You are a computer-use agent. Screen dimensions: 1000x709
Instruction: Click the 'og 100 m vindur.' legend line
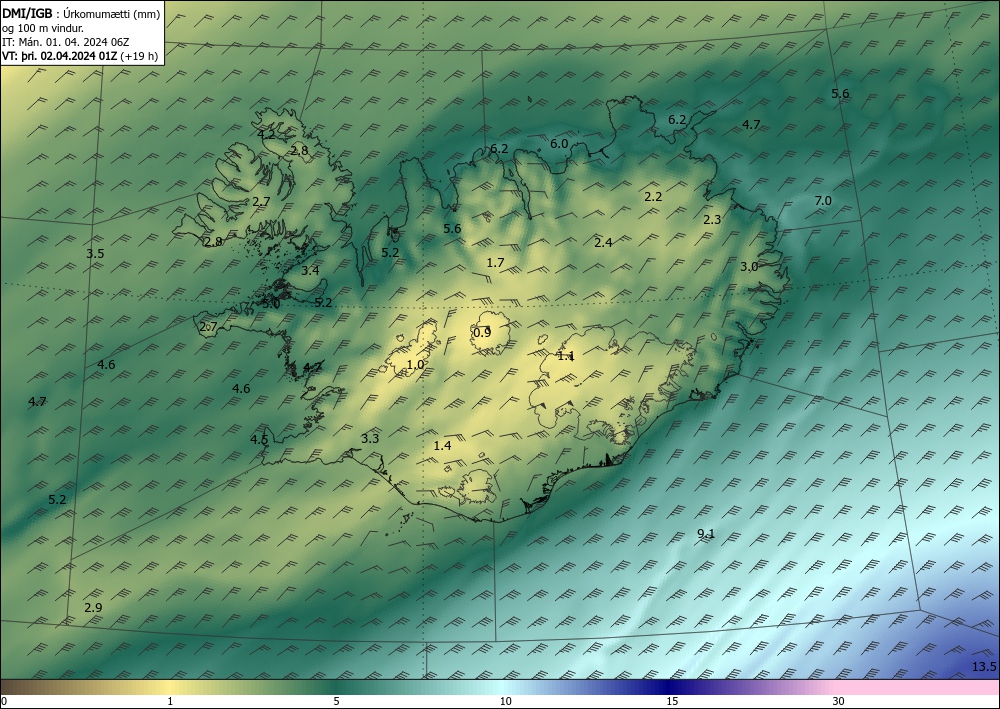tap(43, 28)
